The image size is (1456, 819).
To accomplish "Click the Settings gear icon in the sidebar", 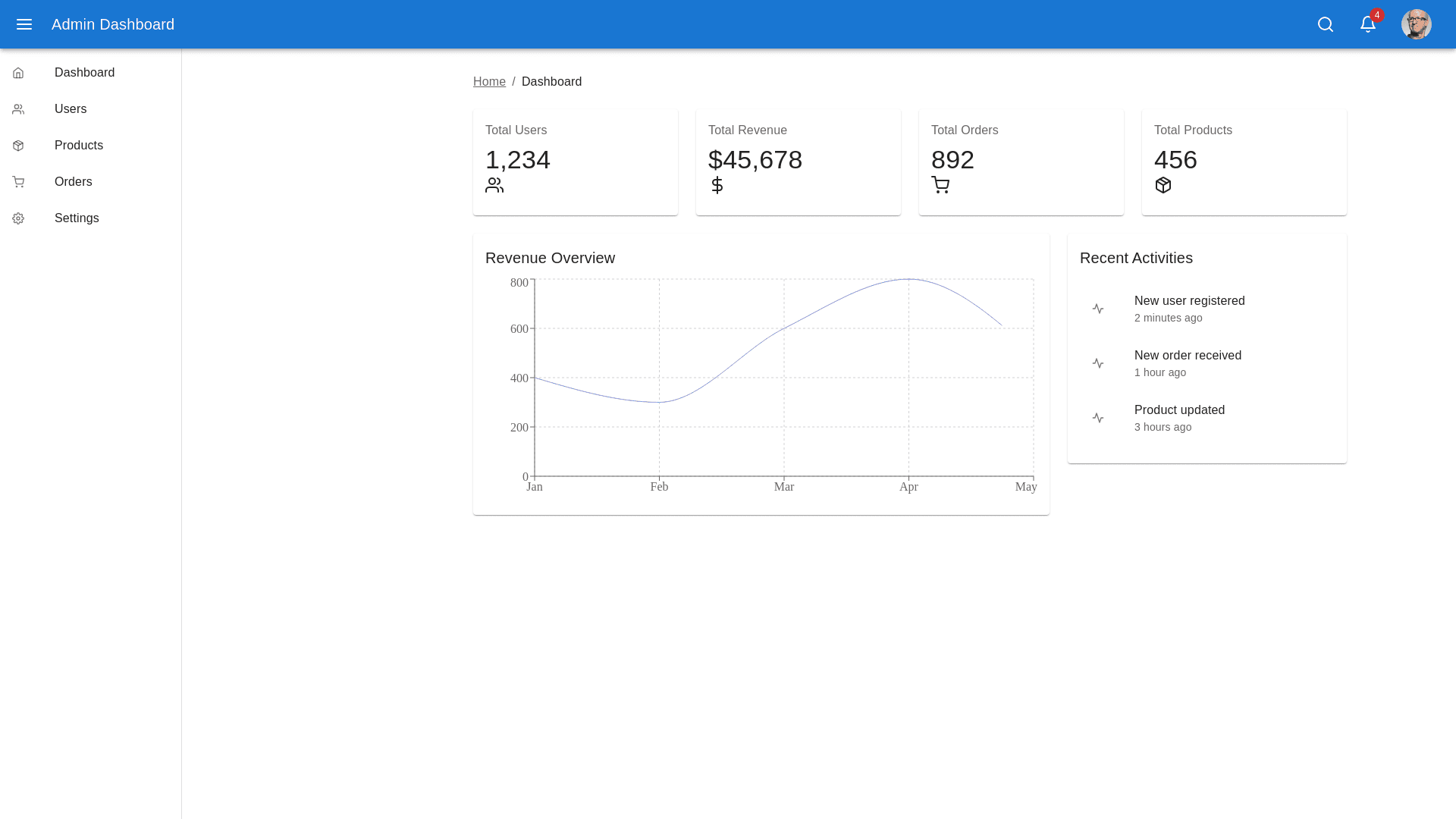I will click(18, 218).
